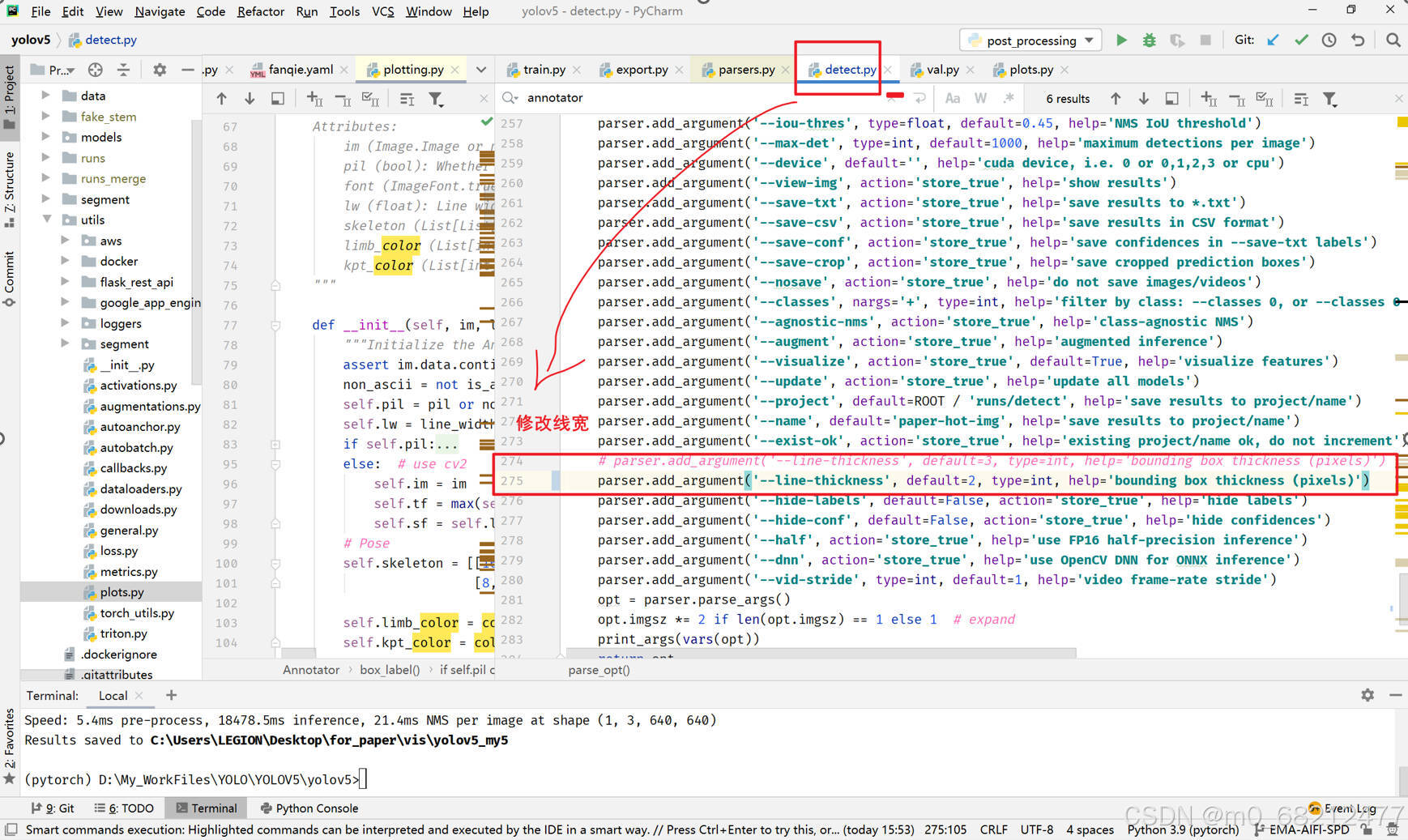Switch to the val.py tab
The height and width of the screenshot is (840, 1408).
[942, 70]
